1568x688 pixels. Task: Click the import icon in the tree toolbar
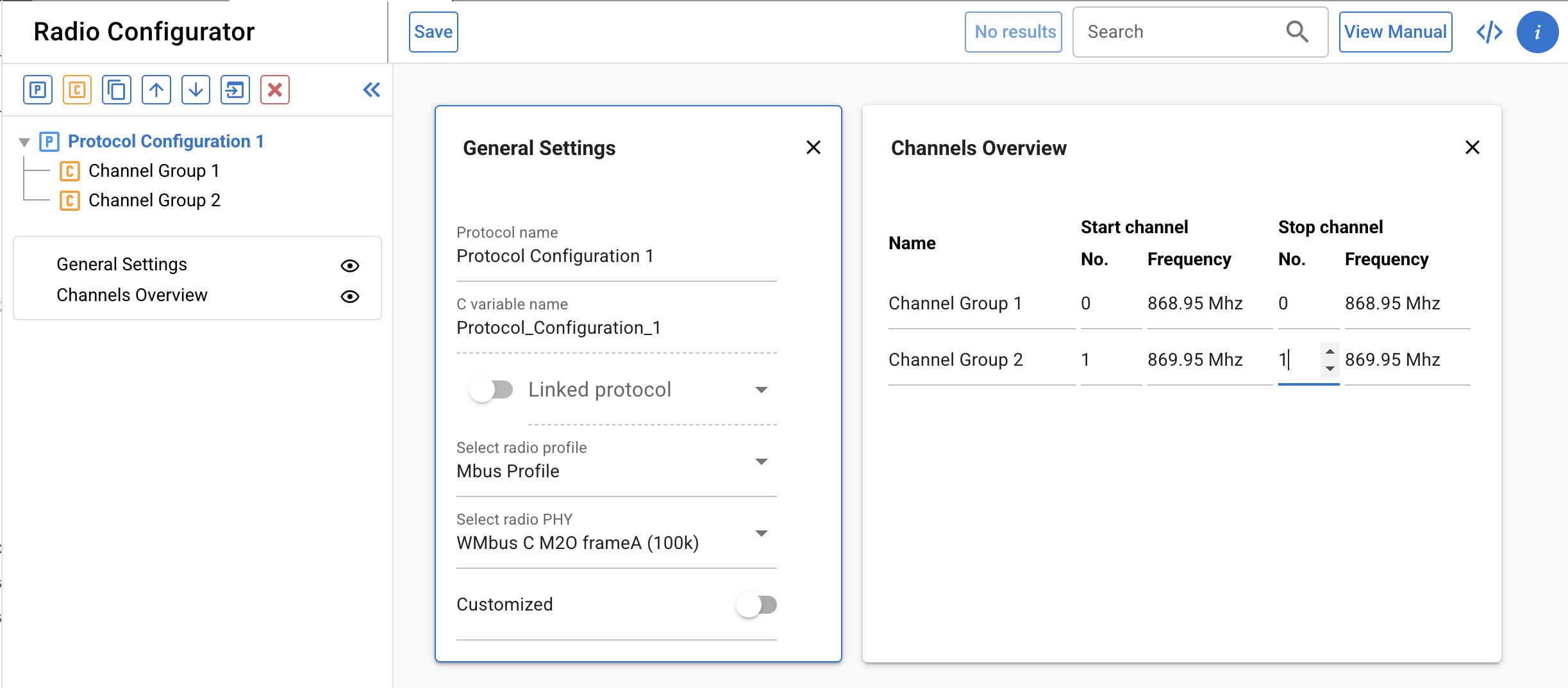click(x=235, y=90)
